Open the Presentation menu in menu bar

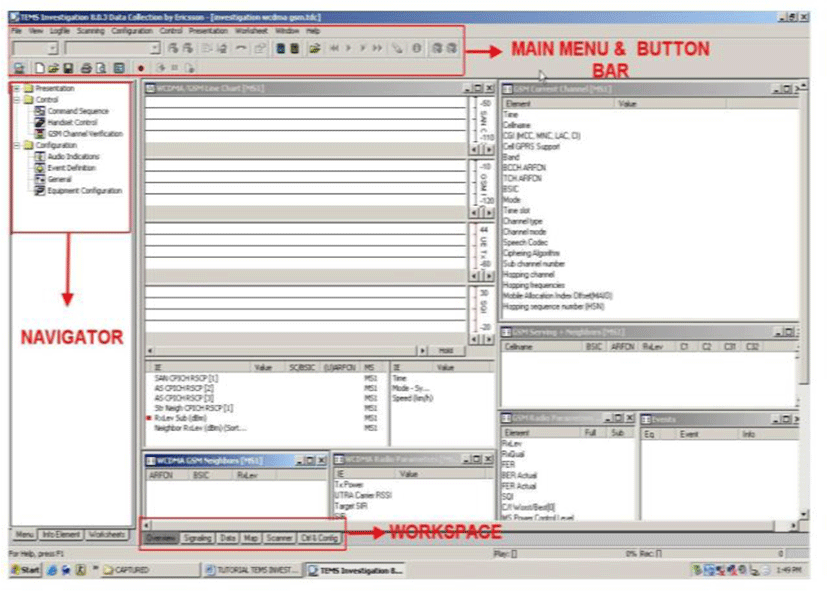click(208, 31)
